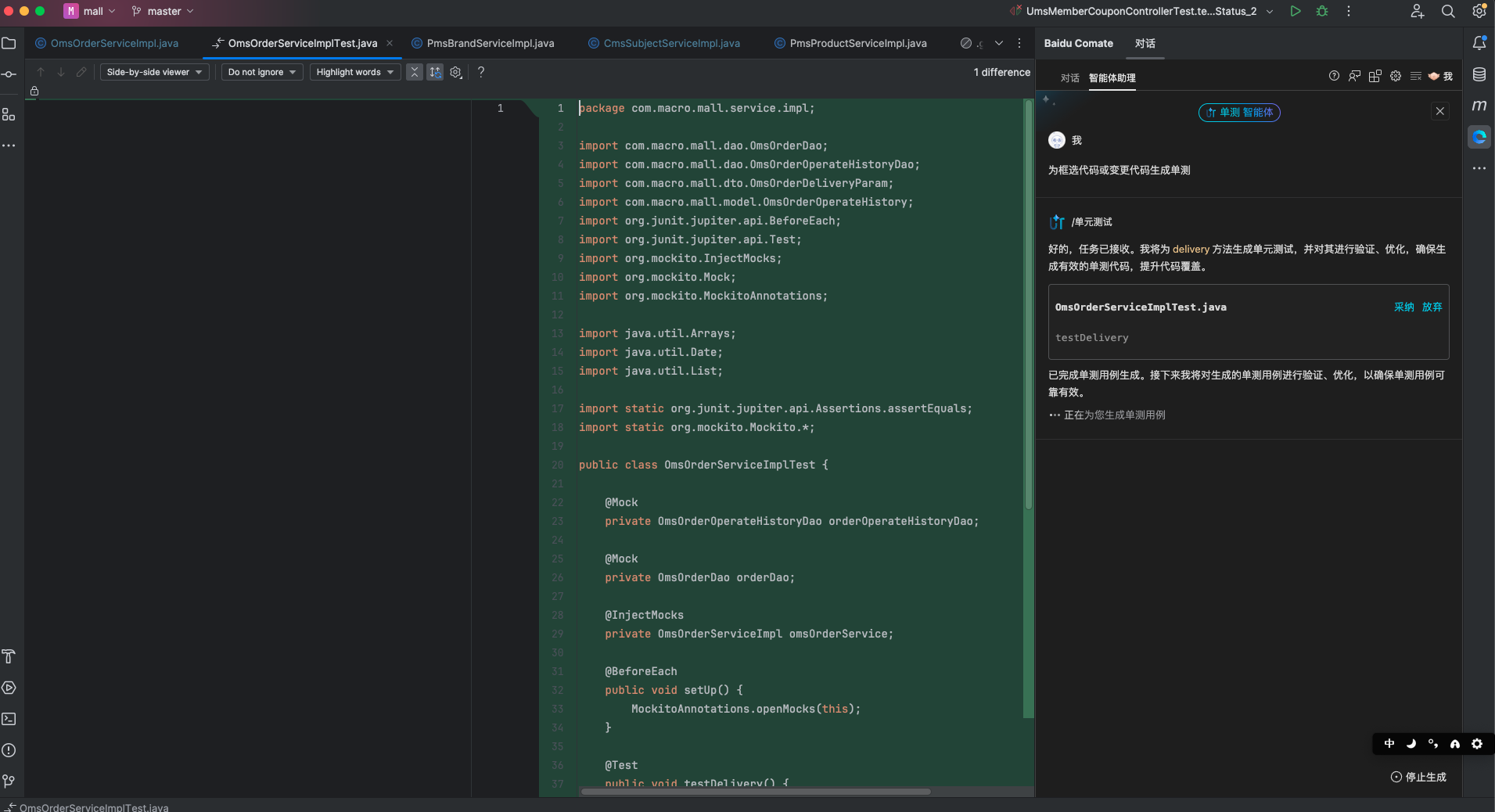Open the Project tool window folder icon
The height and width of the screenshot is (812, 1495).
tap(9, 43)
